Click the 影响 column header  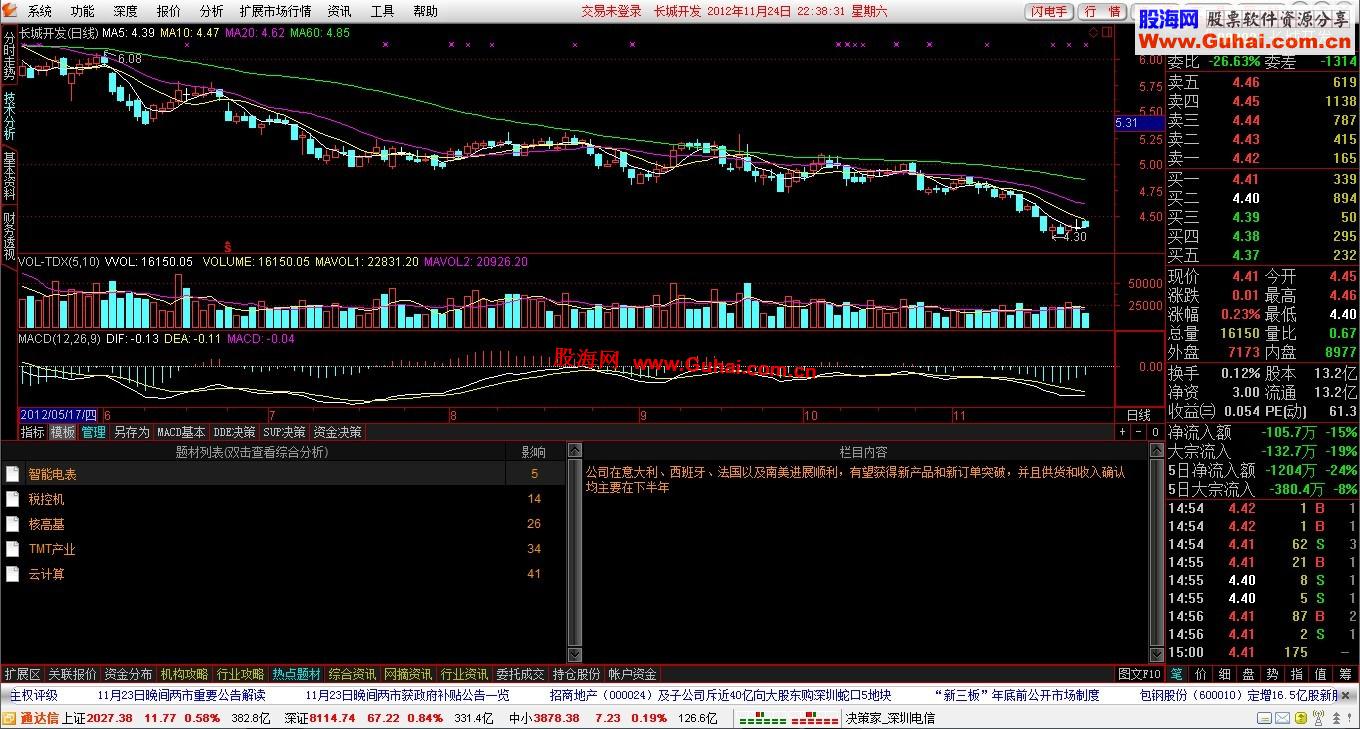[x=534, y=452]
